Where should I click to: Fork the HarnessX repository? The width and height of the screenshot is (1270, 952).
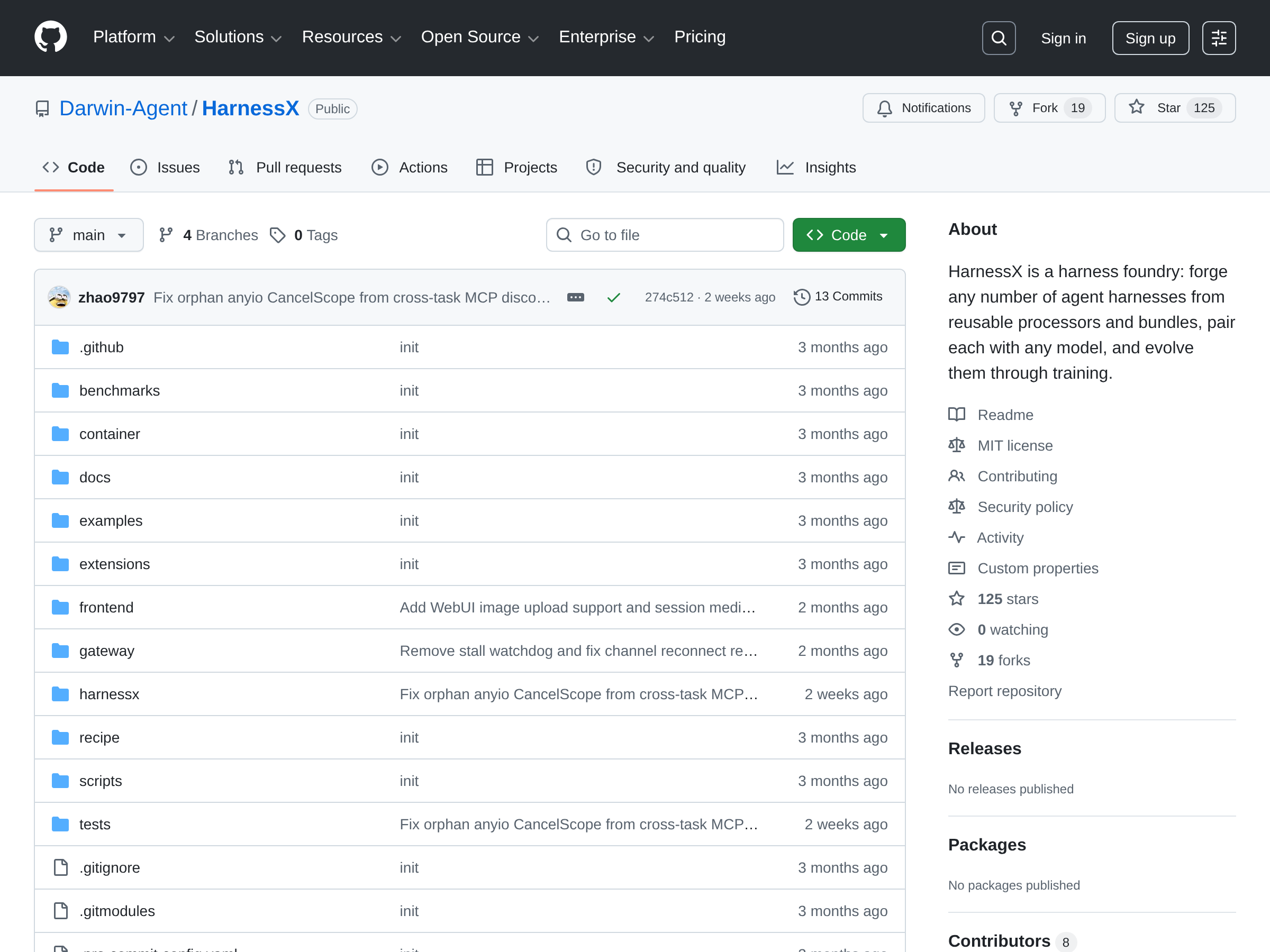tap(1049, 108)
